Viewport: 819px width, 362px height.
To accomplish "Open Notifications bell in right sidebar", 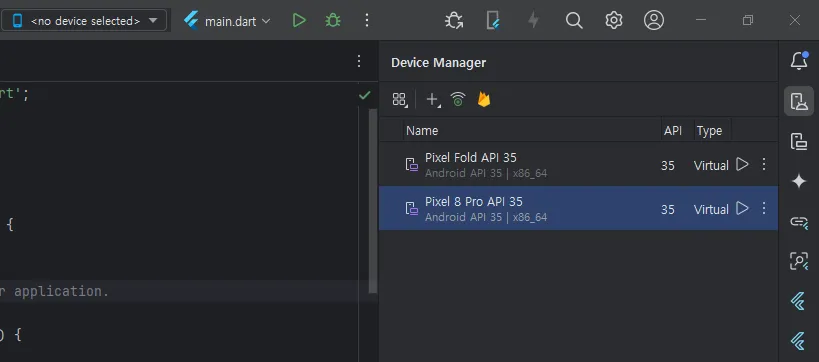I will 799,61.
